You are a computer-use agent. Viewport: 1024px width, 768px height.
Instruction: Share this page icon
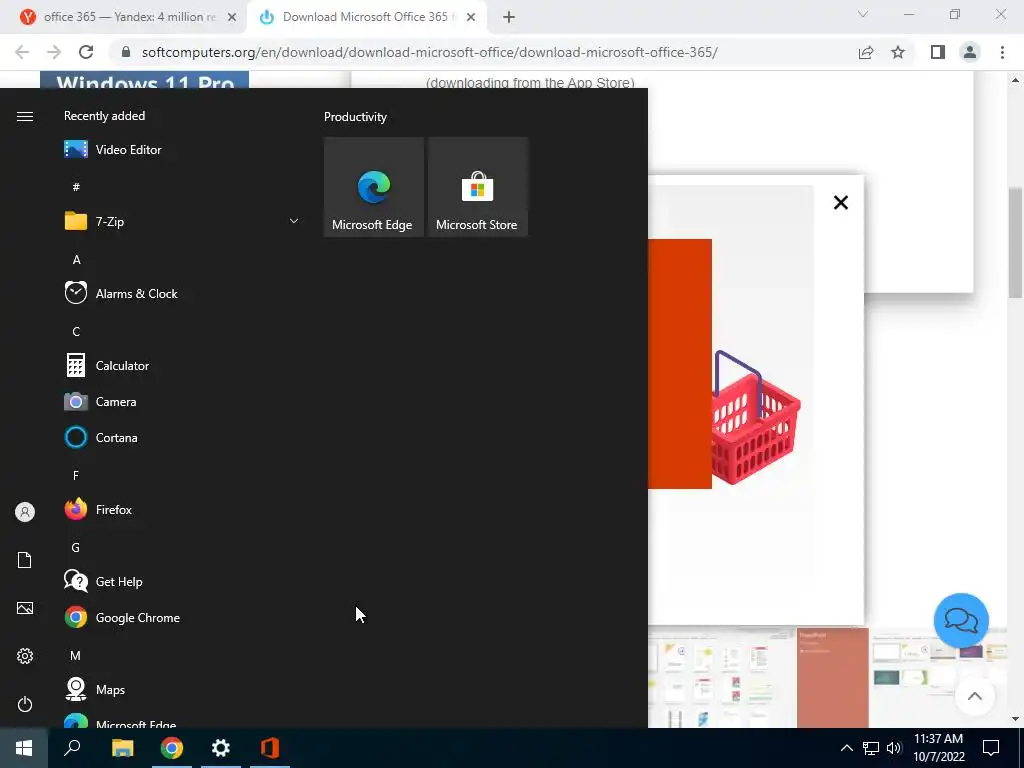pyautogui.click(x=866, y=52)
